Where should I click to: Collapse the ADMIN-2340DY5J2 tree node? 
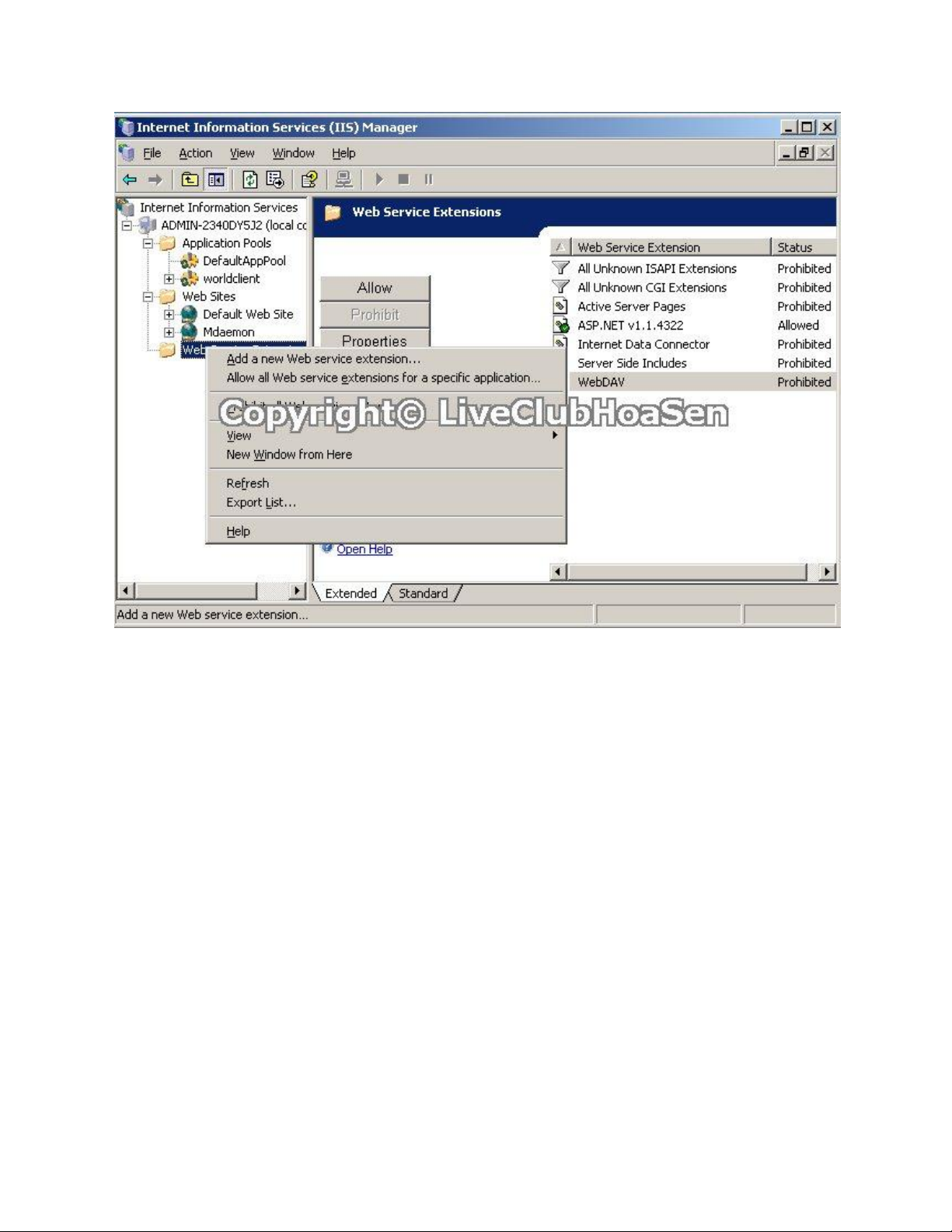pyautogui.click(x=127, y=226)
